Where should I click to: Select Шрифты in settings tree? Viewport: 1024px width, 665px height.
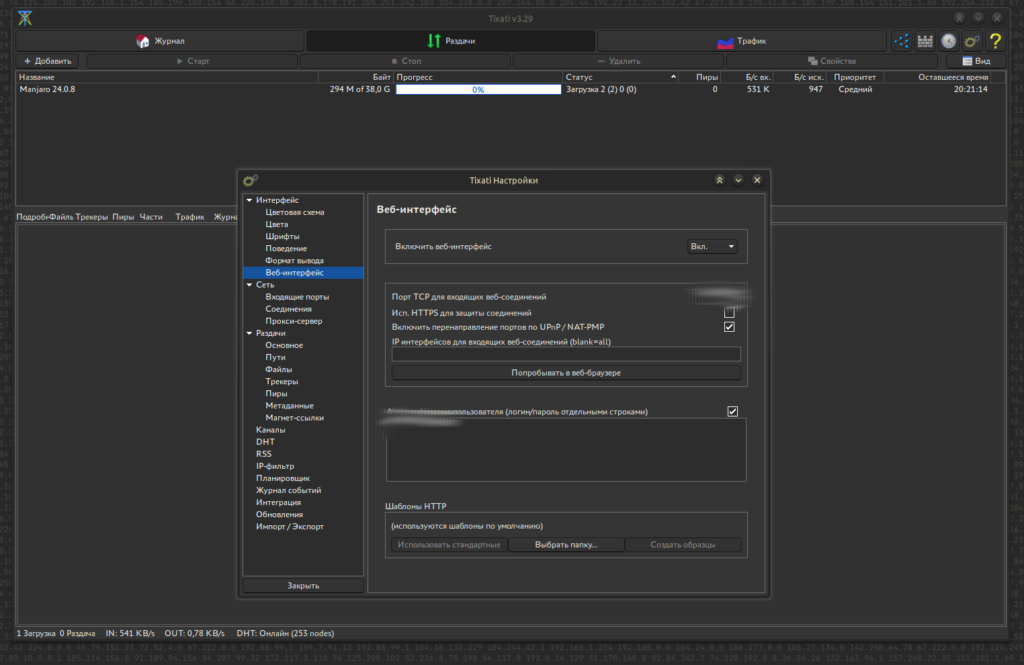point(282,236)
